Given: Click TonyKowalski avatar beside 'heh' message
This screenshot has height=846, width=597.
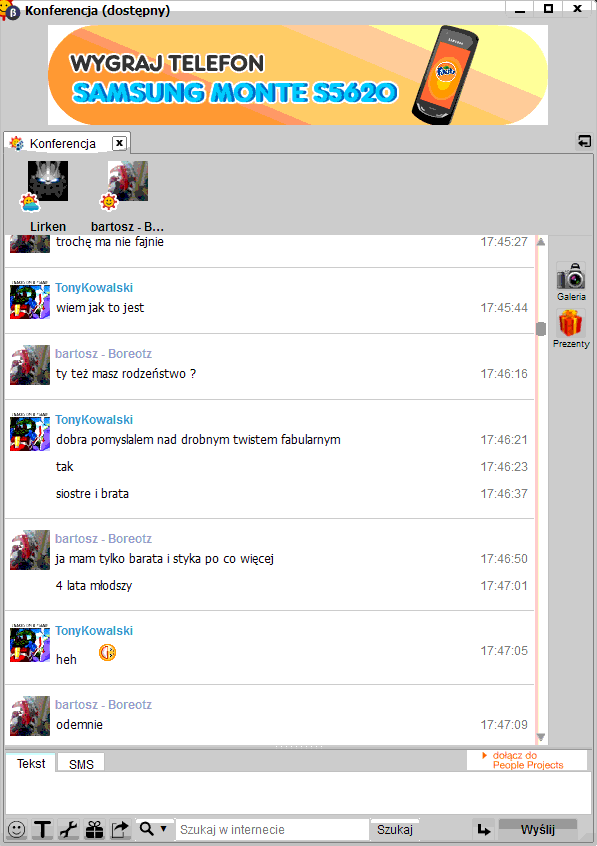Looking at the screenshot, I should [x=30, y=644].
